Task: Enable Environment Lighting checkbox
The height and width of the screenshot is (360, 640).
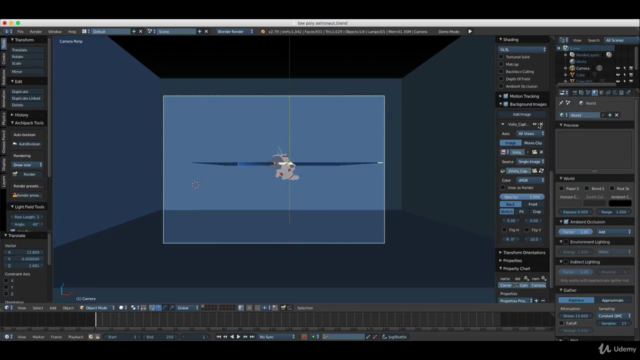Action: [x=566, y=242]
